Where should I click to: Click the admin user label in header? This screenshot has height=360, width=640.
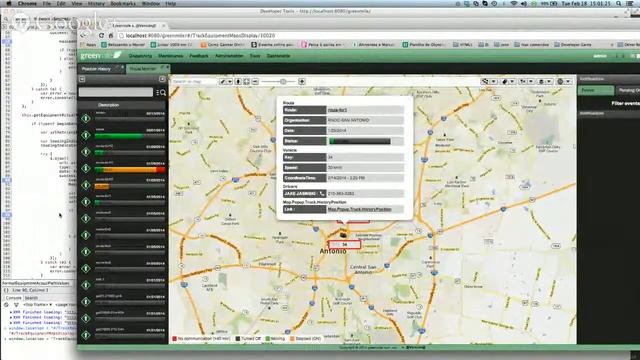point(600,56)
